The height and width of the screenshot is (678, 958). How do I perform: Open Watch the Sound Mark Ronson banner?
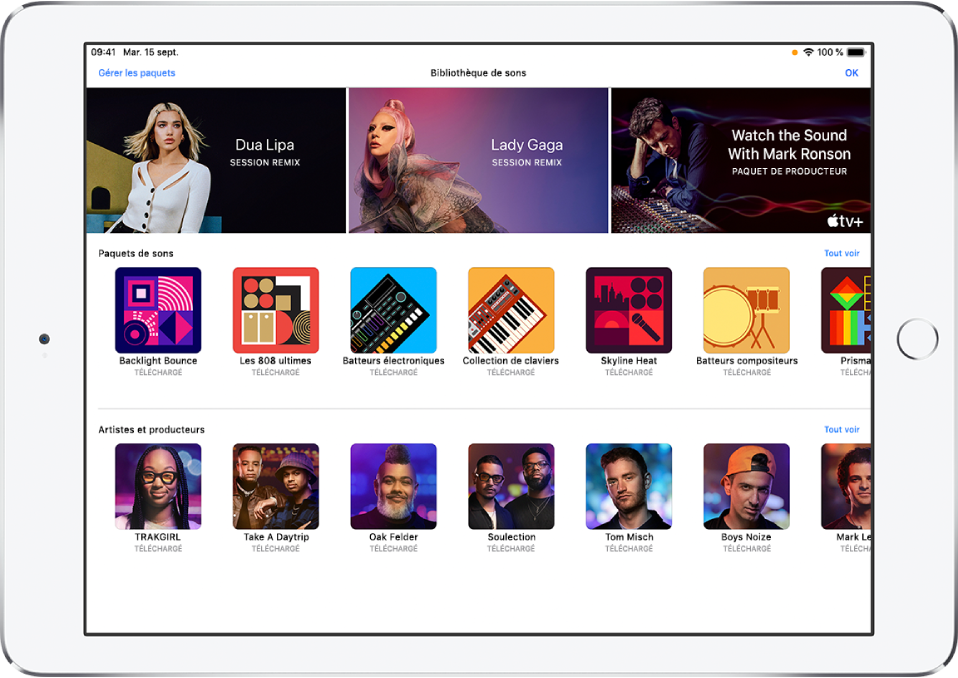click(x=741, y=161)
